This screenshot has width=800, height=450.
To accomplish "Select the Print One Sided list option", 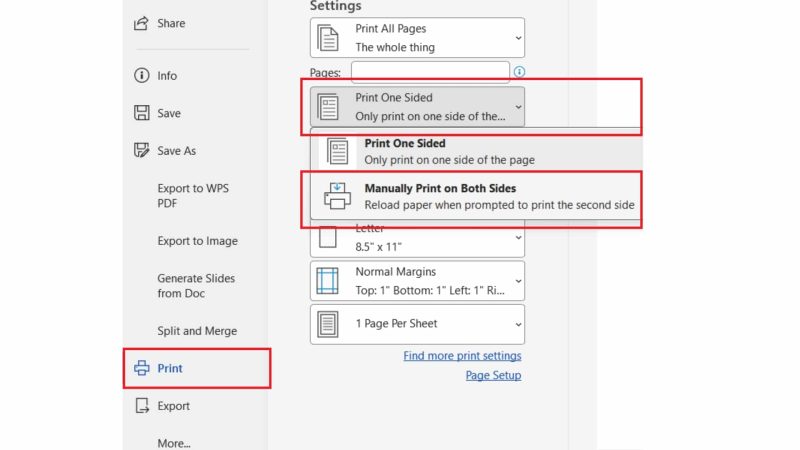I will click(476, 151).
